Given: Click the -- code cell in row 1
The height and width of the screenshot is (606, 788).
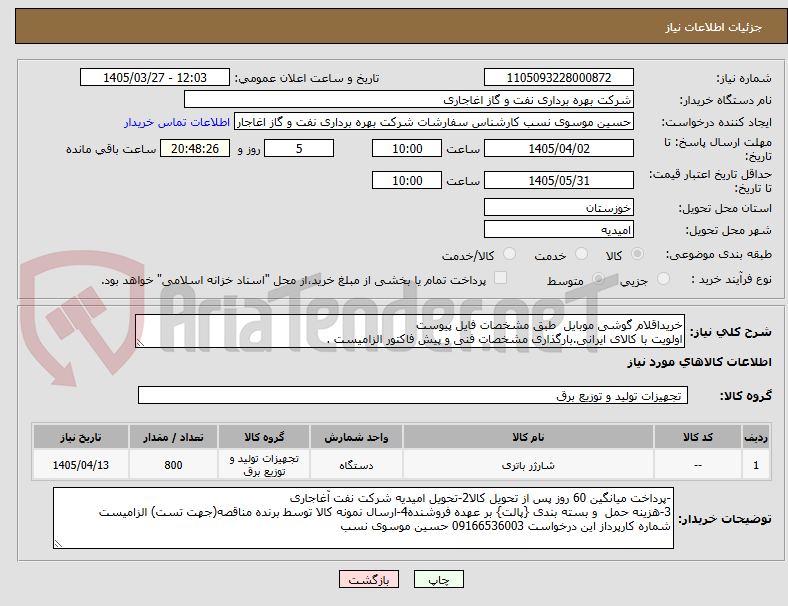Looking at the screenshot, I should point(698,465).
